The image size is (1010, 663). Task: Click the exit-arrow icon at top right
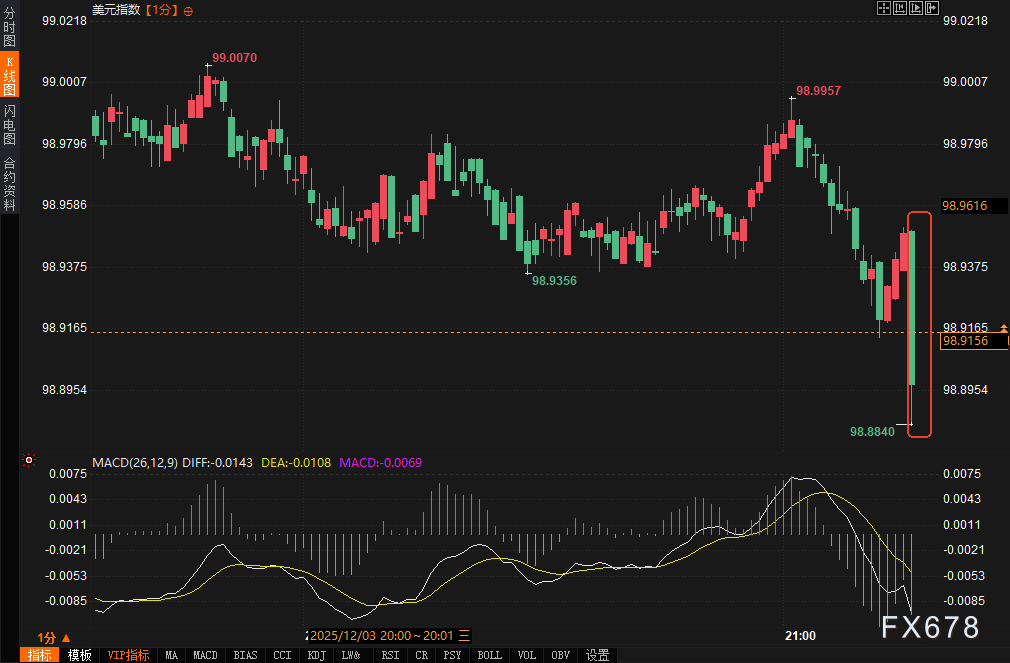tap(932, 8)
